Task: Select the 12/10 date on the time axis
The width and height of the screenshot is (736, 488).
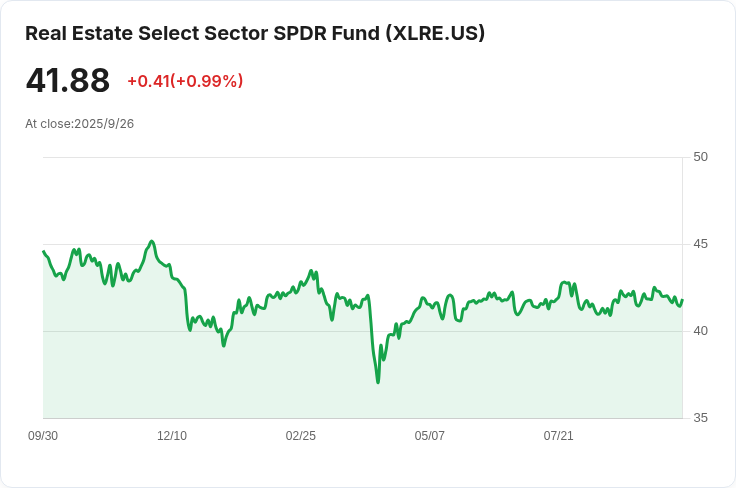Action: pos(172,436)
